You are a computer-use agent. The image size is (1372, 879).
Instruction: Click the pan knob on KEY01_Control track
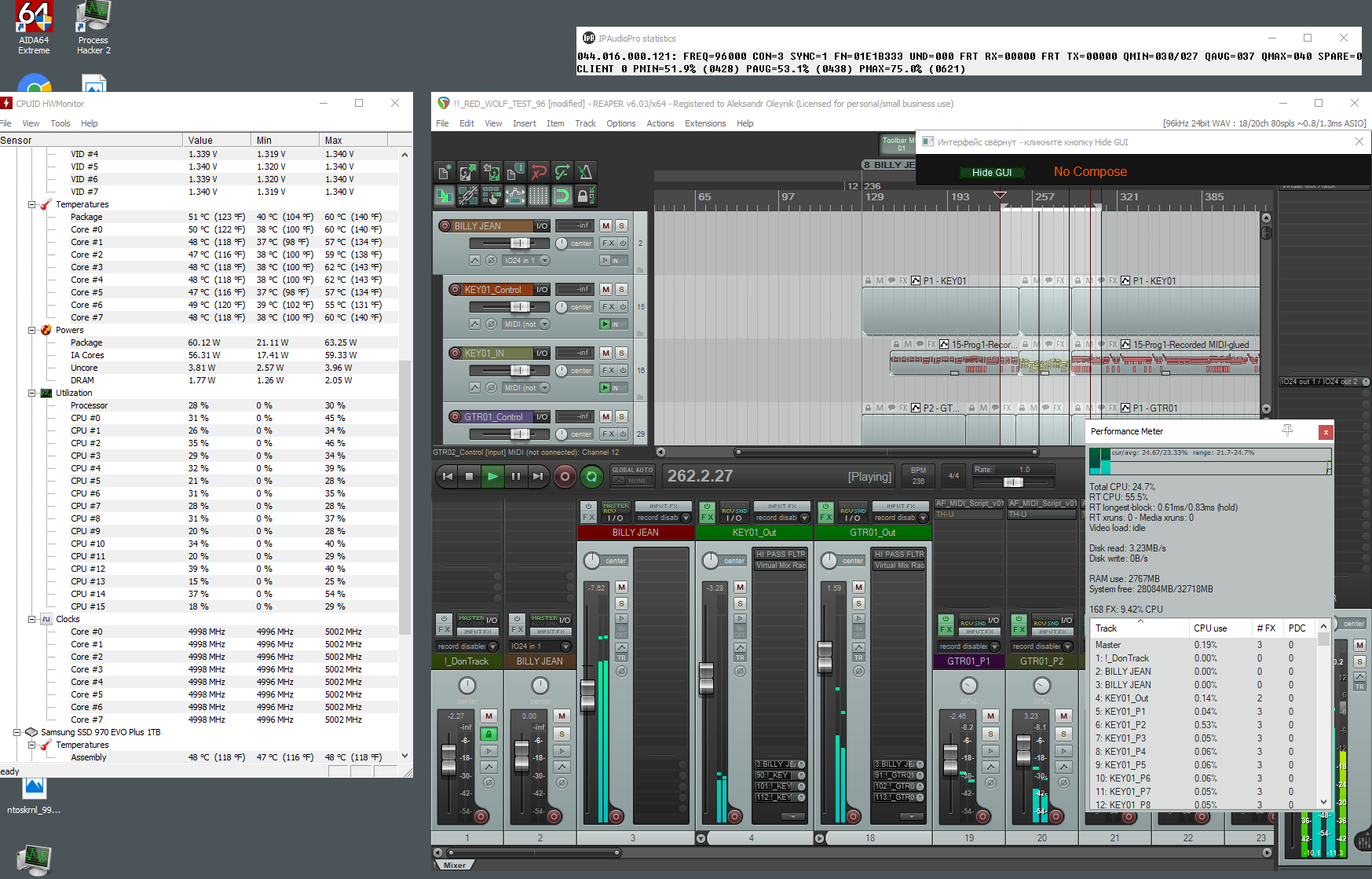click(562, 307)
